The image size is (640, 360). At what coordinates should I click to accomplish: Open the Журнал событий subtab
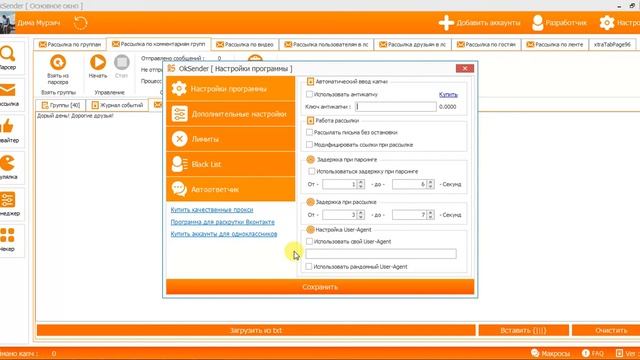coord(118,105)
